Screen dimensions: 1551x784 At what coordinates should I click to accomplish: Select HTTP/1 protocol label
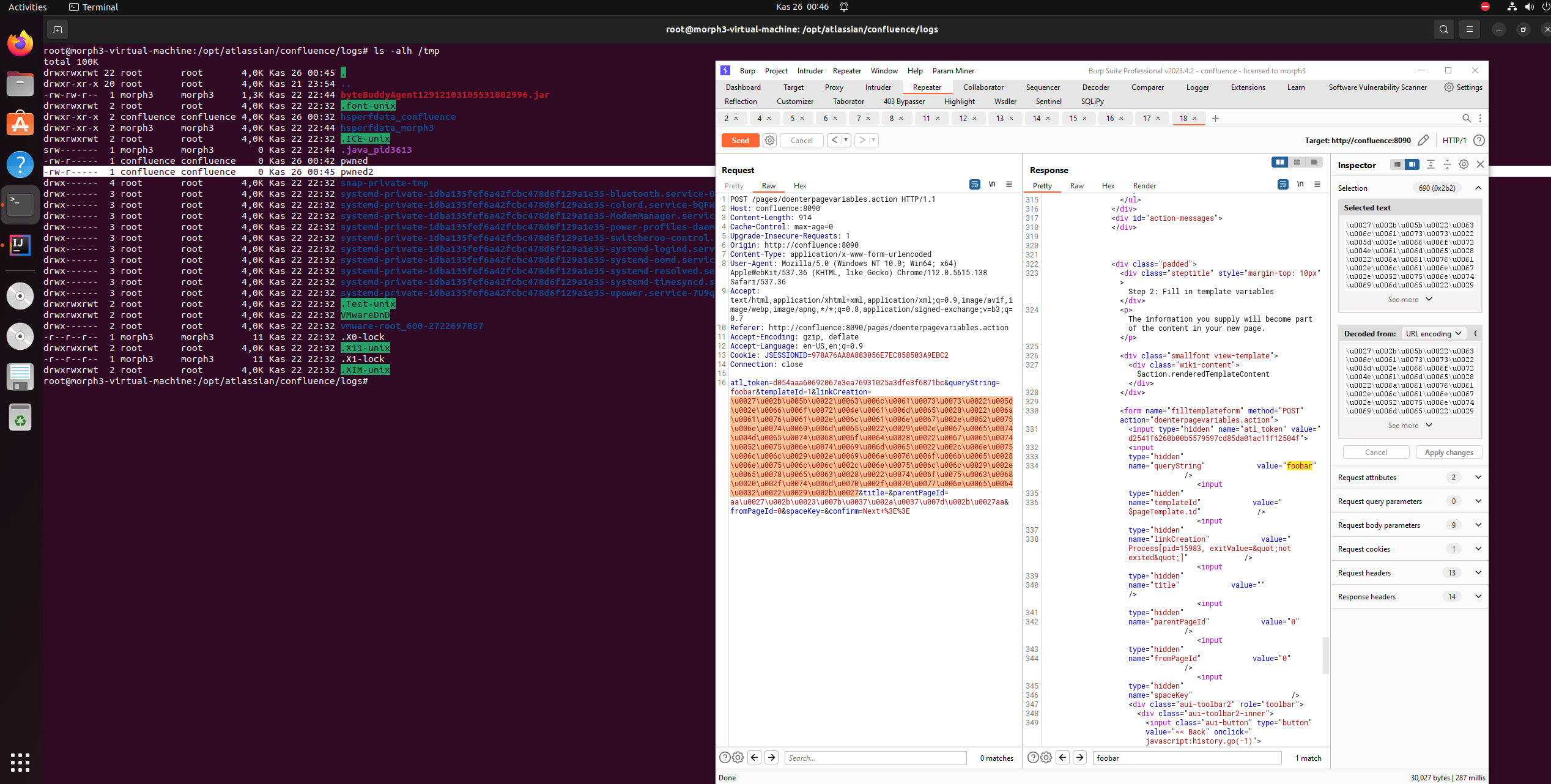click(1454, 141)
